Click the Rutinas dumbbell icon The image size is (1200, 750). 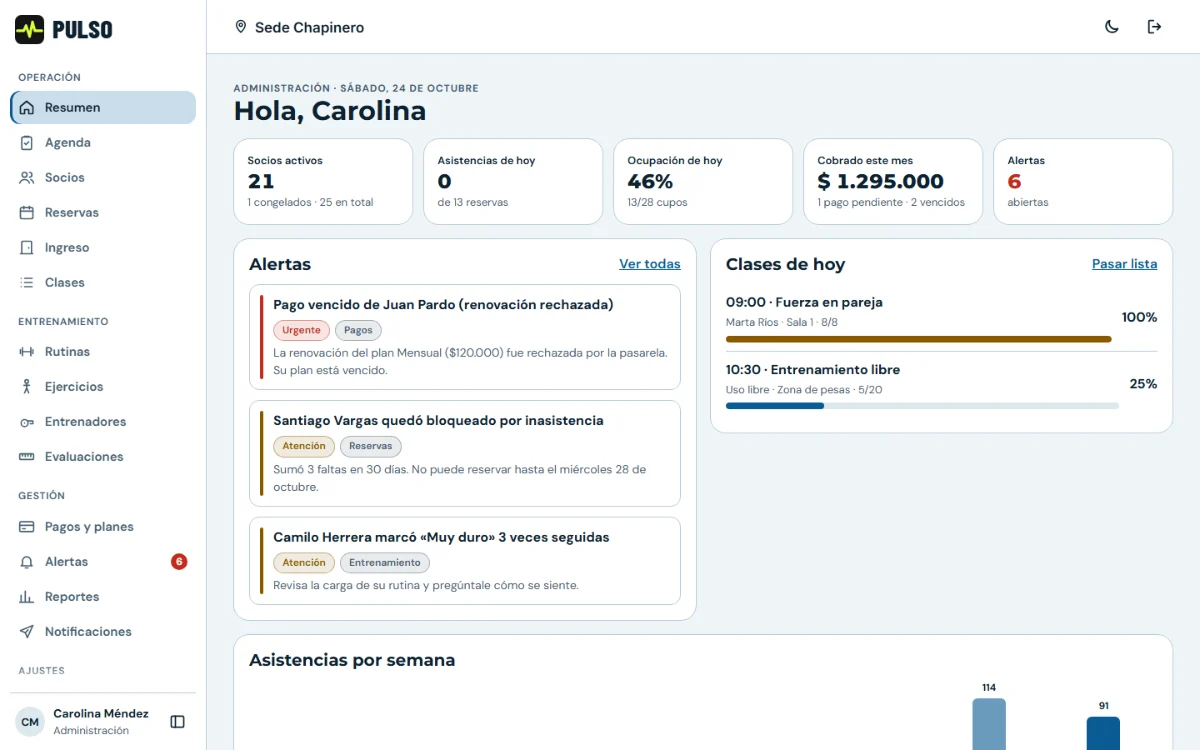[x=27, y=352]
